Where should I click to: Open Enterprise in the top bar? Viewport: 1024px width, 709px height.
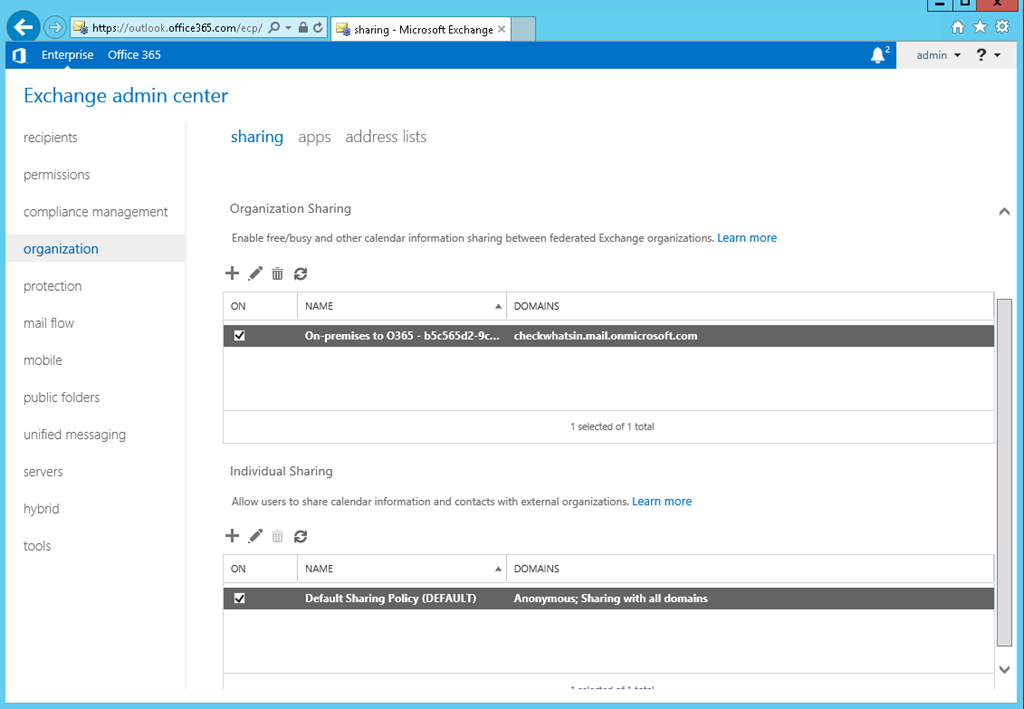[67, 55]
